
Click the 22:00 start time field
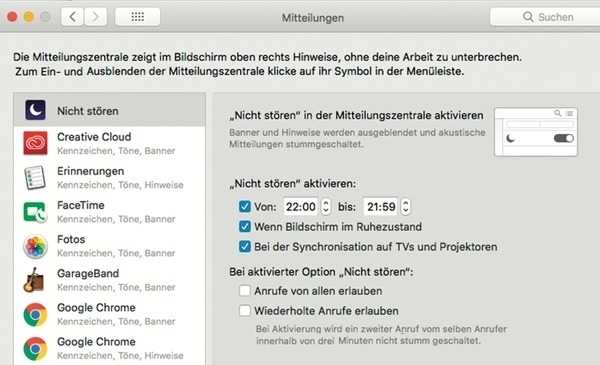[x=301, y=207]
